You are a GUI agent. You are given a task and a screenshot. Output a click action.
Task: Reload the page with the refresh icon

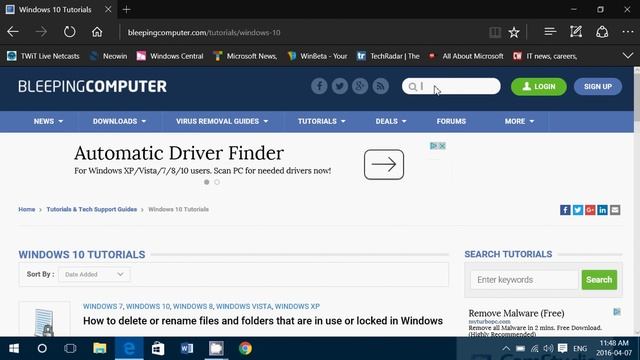tap(69, 32)
